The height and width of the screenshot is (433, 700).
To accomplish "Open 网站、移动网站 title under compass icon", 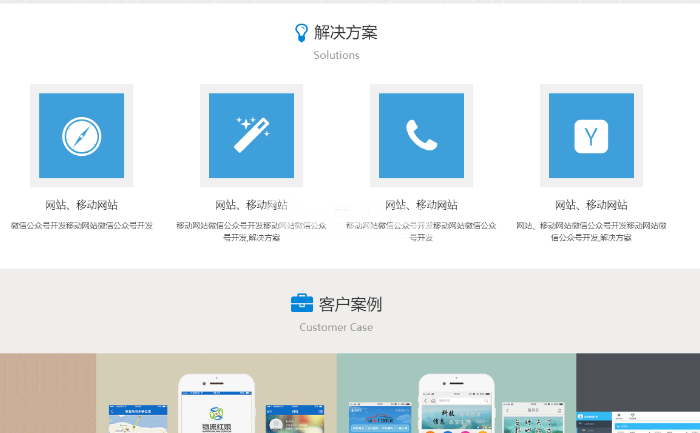I will (81, 205).
